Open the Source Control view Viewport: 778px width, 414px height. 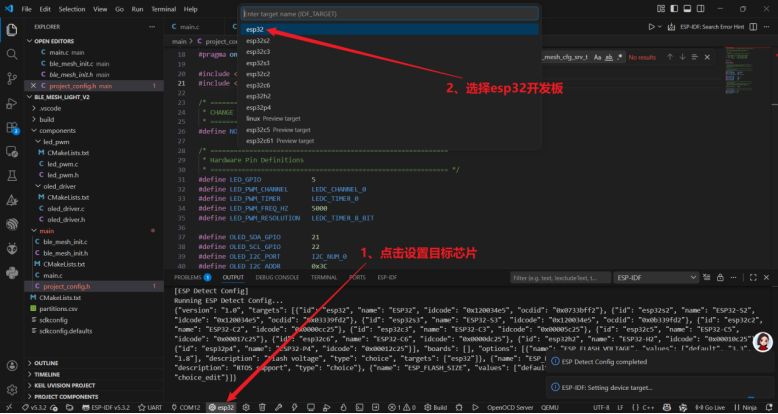click(x=12, y=78)
